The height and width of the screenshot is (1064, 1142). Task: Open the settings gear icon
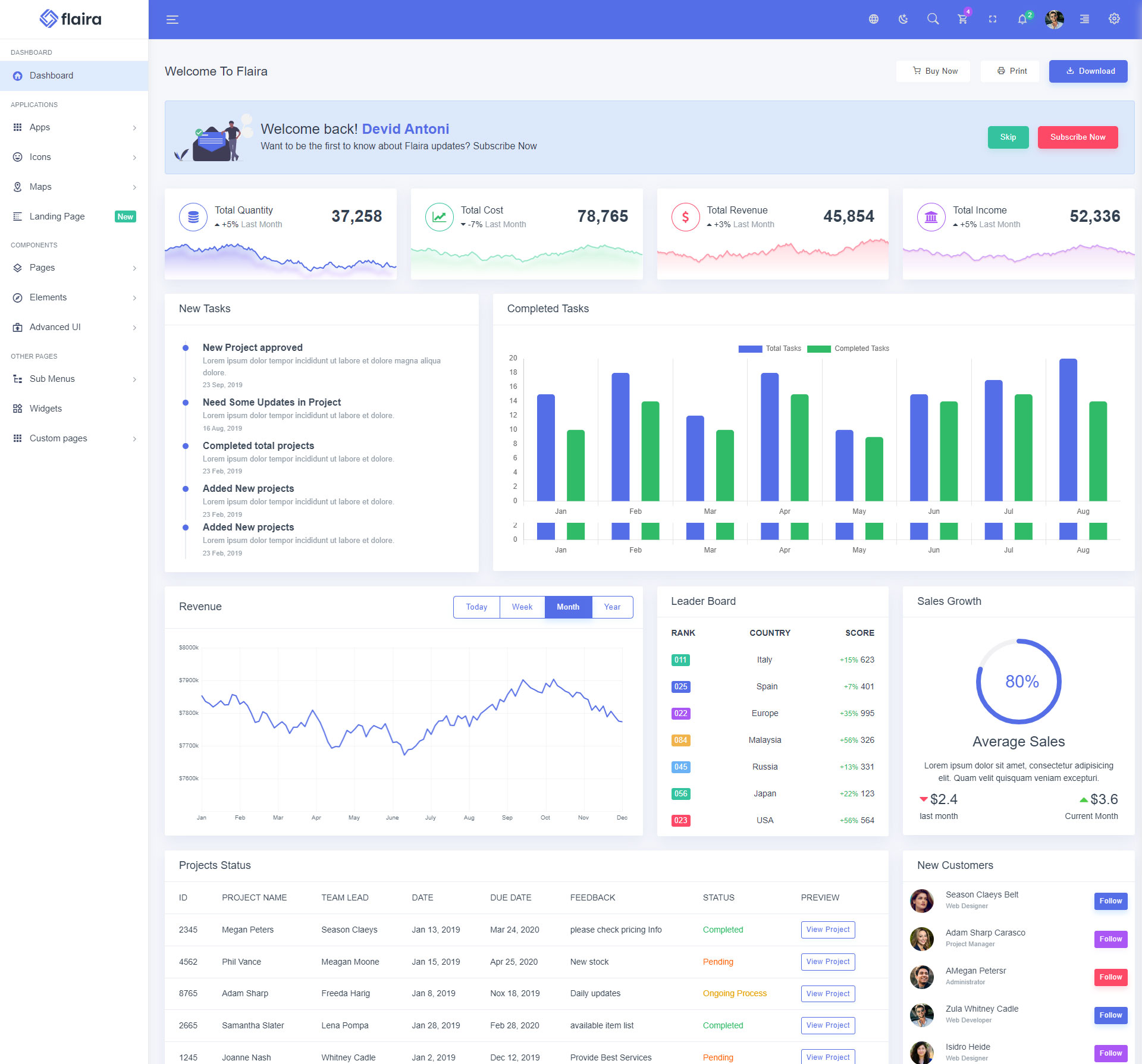point(1114,19)
